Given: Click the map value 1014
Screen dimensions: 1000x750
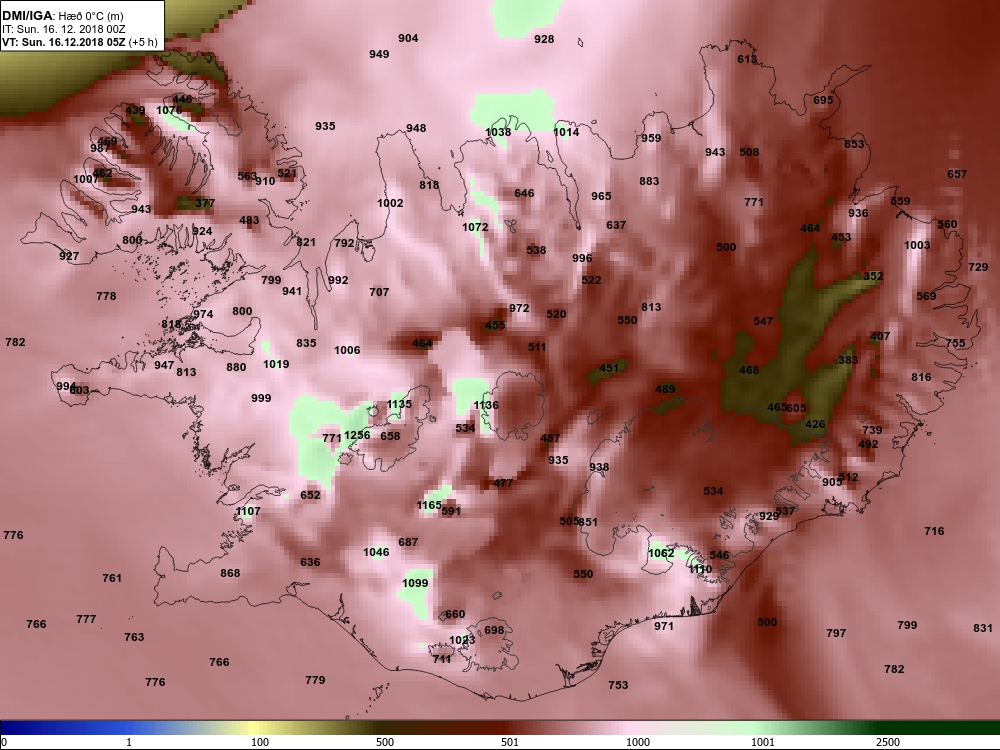Looking at the screenshot, I should click(566, 132).
